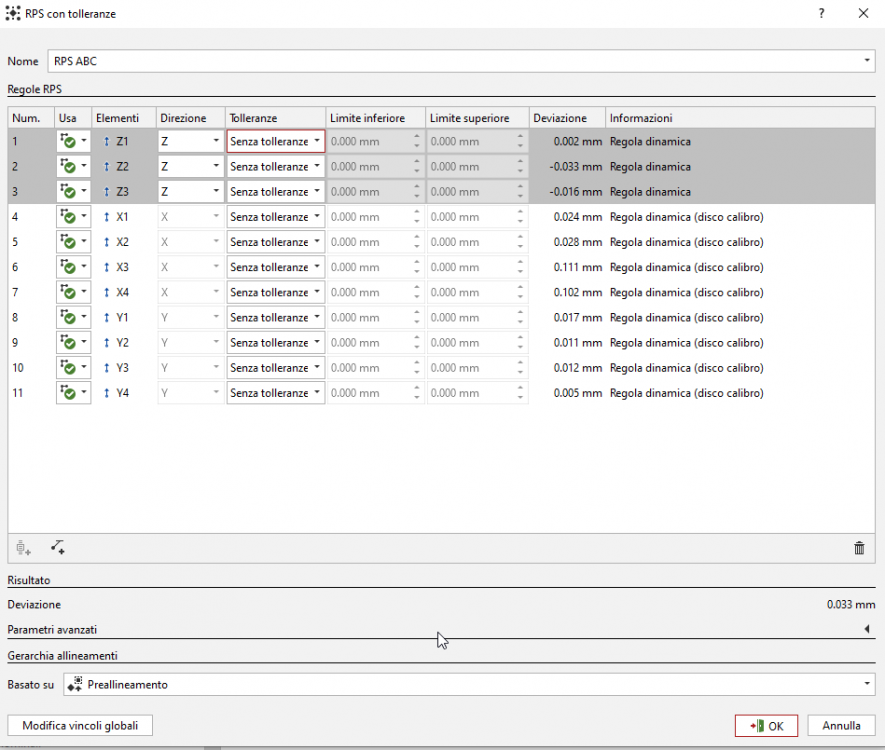Open Tolleranze dropdown for row X1
885x750 pixels.
point(275,217)
